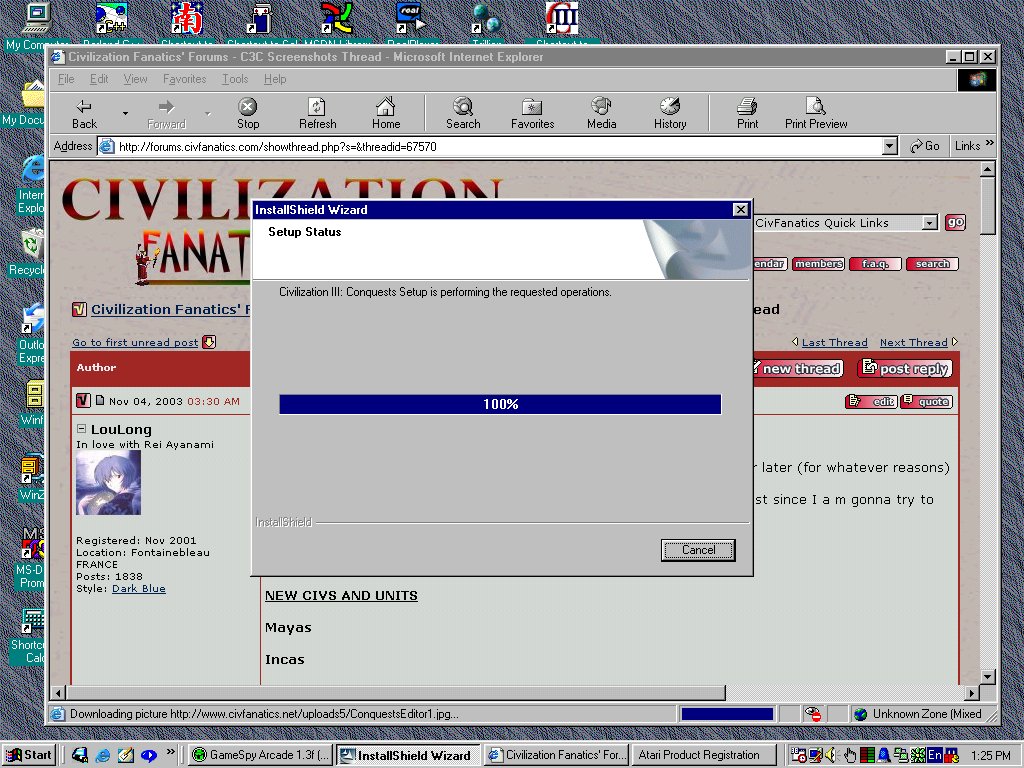Screen dimensions: 1024x768
Task: Collapse the LouLong post minus toggle
Action: (82, 428)
